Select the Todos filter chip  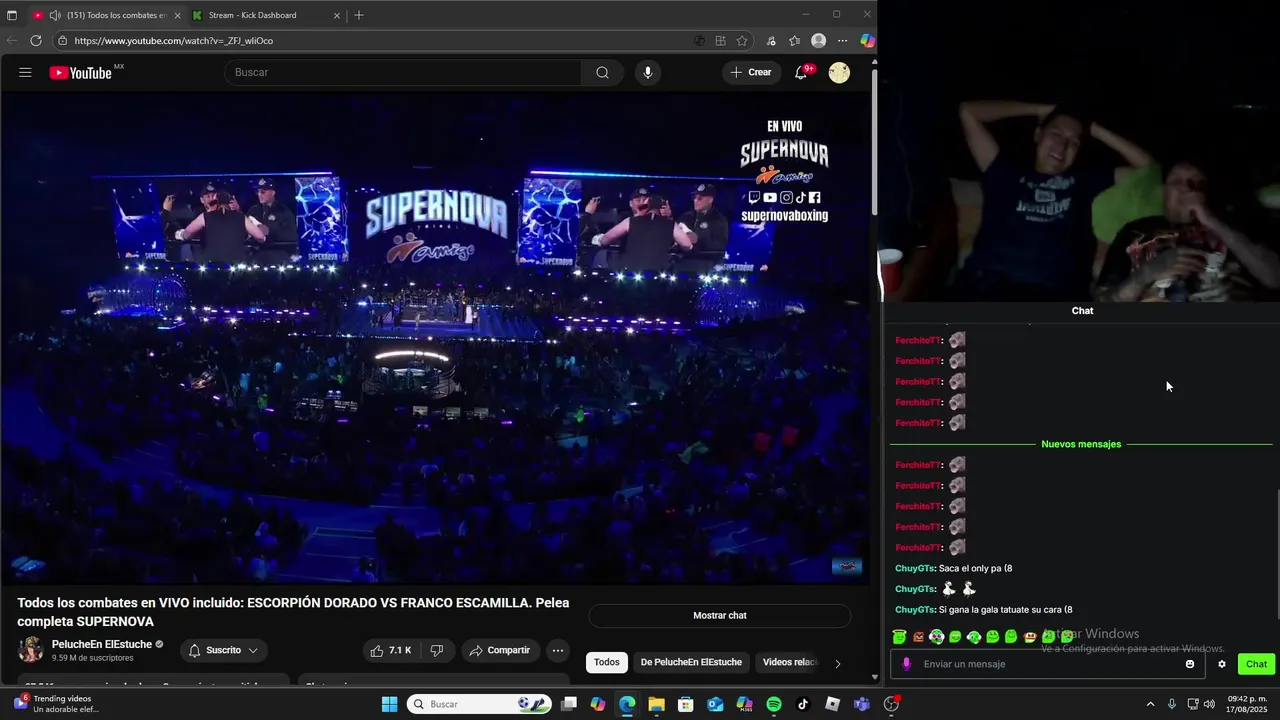pyautogui.click(x=607, y=662)
